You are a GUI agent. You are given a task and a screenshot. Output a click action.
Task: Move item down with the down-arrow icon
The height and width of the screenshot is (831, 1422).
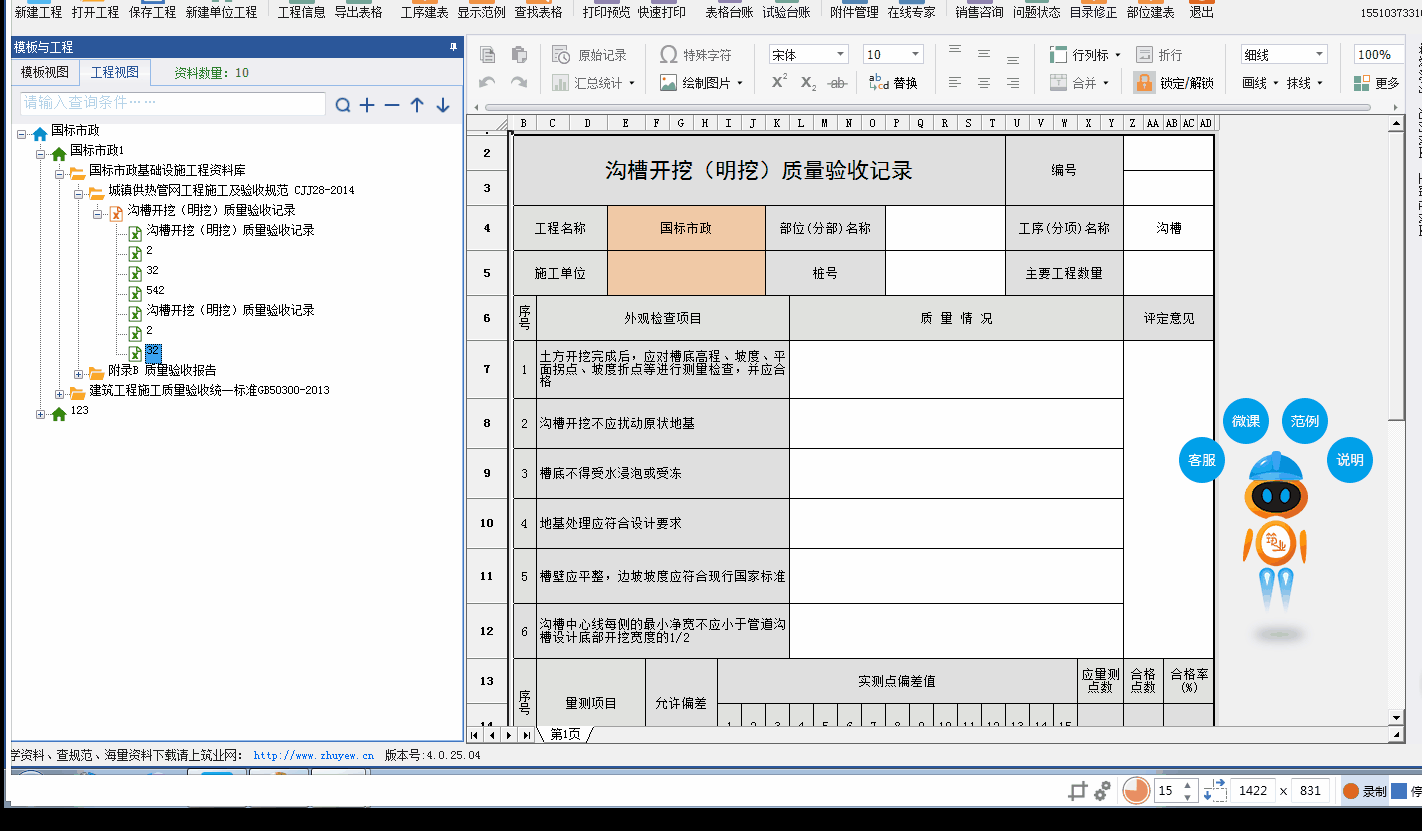pyautogui.click(x=443, y=105)
